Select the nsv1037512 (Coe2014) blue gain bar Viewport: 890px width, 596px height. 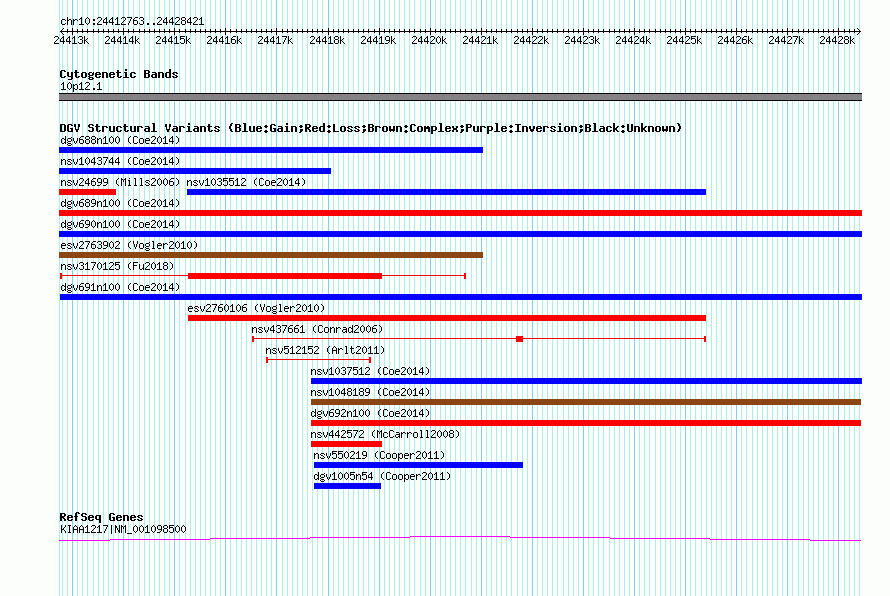click(x=586, y=381)
